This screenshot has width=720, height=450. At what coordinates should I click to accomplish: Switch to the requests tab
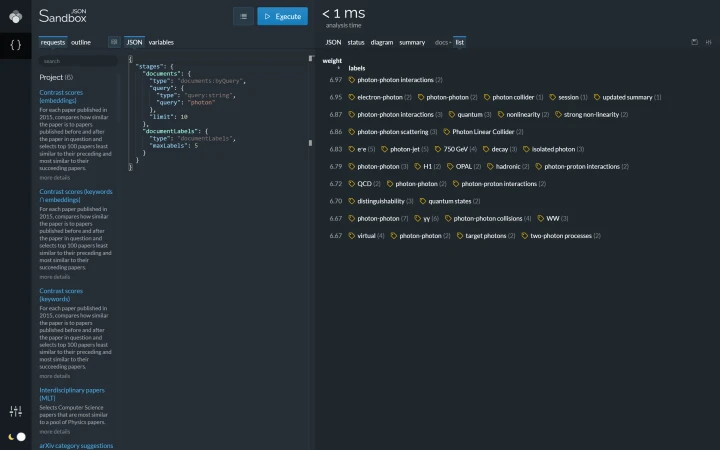click(x=53, y=42)
